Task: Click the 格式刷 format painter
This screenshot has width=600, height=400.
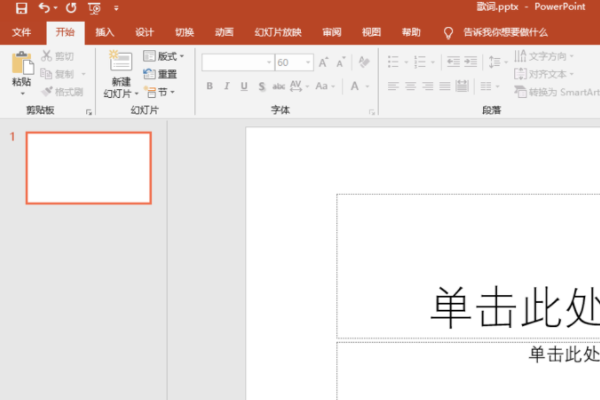Action: tap(62, 91)
